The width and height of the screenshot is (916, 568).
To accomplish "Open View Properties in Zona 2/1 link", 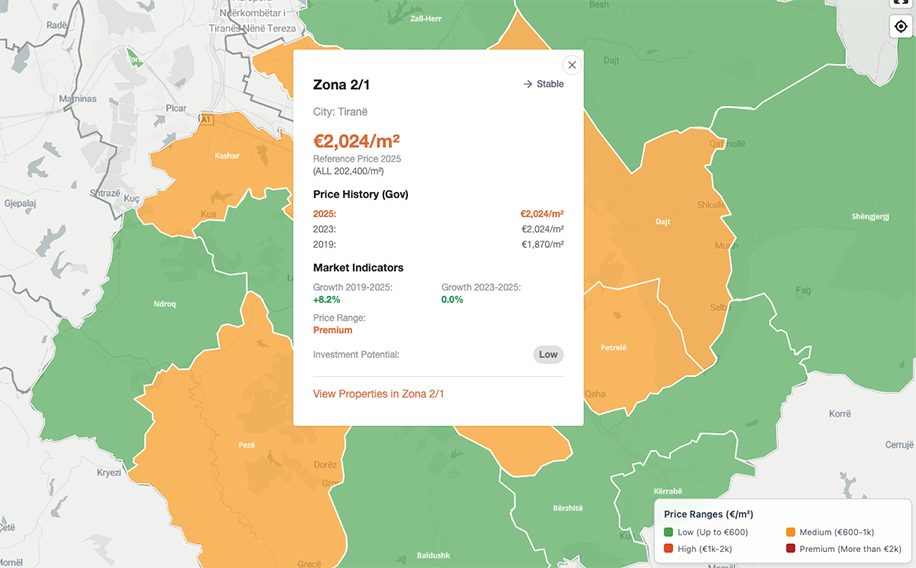I will tap(378, 394).
